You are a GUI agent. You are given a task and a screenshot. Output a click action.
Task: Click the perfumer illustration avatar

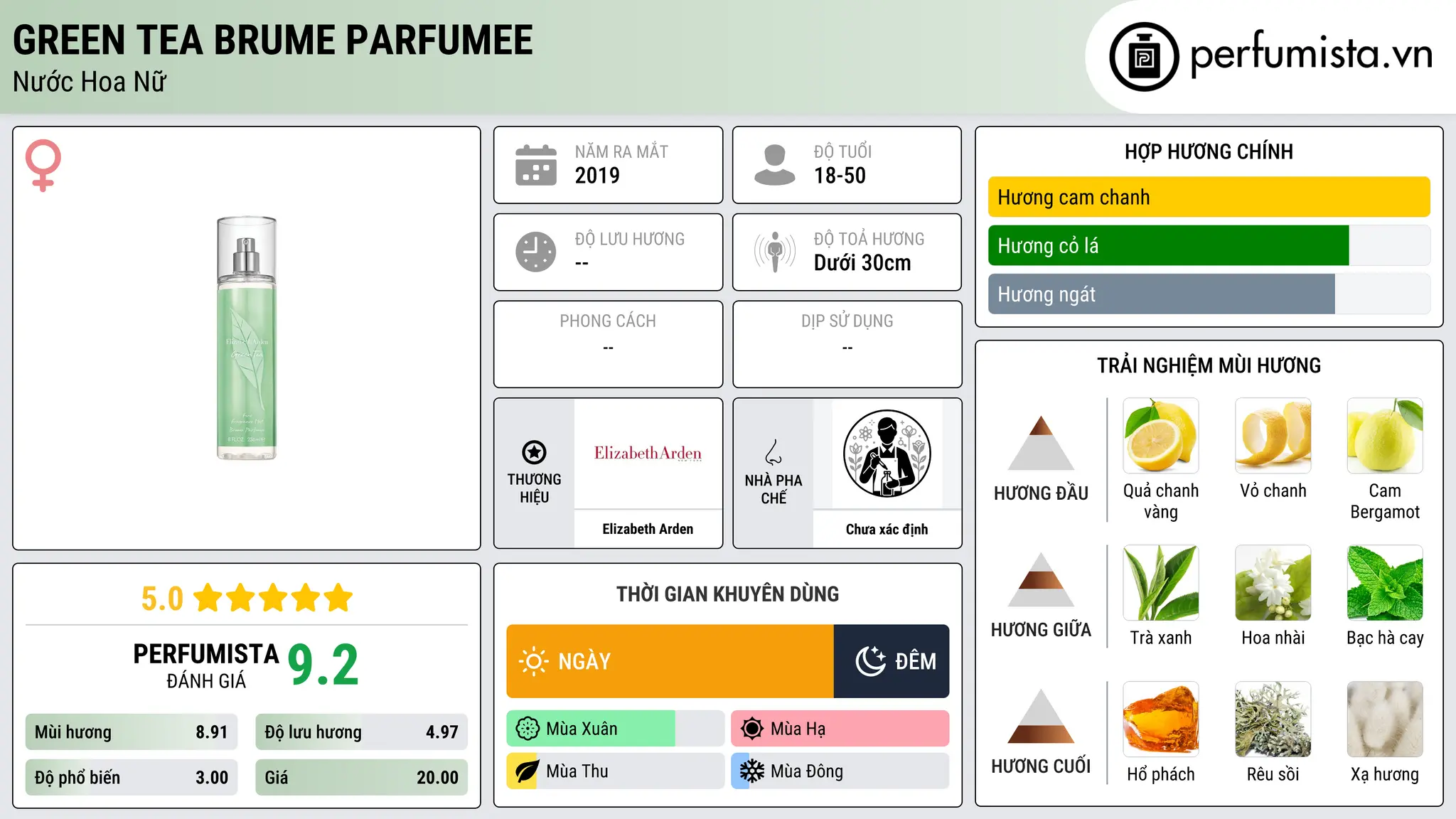(887, 454)
